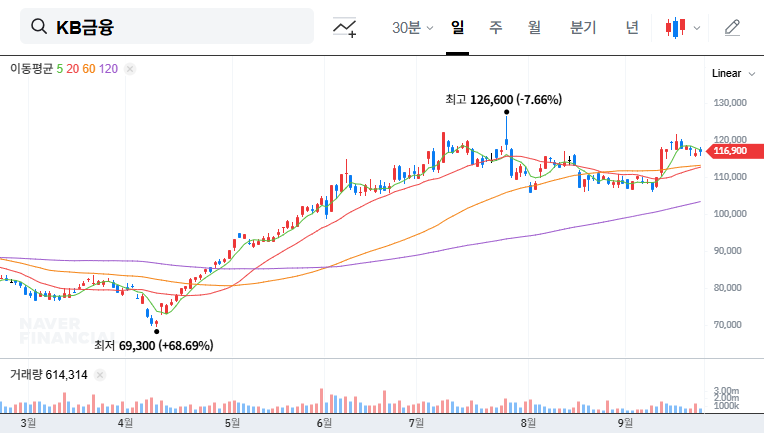Open the add indicator chart icon
764x433 pixels.
(344, 27)
